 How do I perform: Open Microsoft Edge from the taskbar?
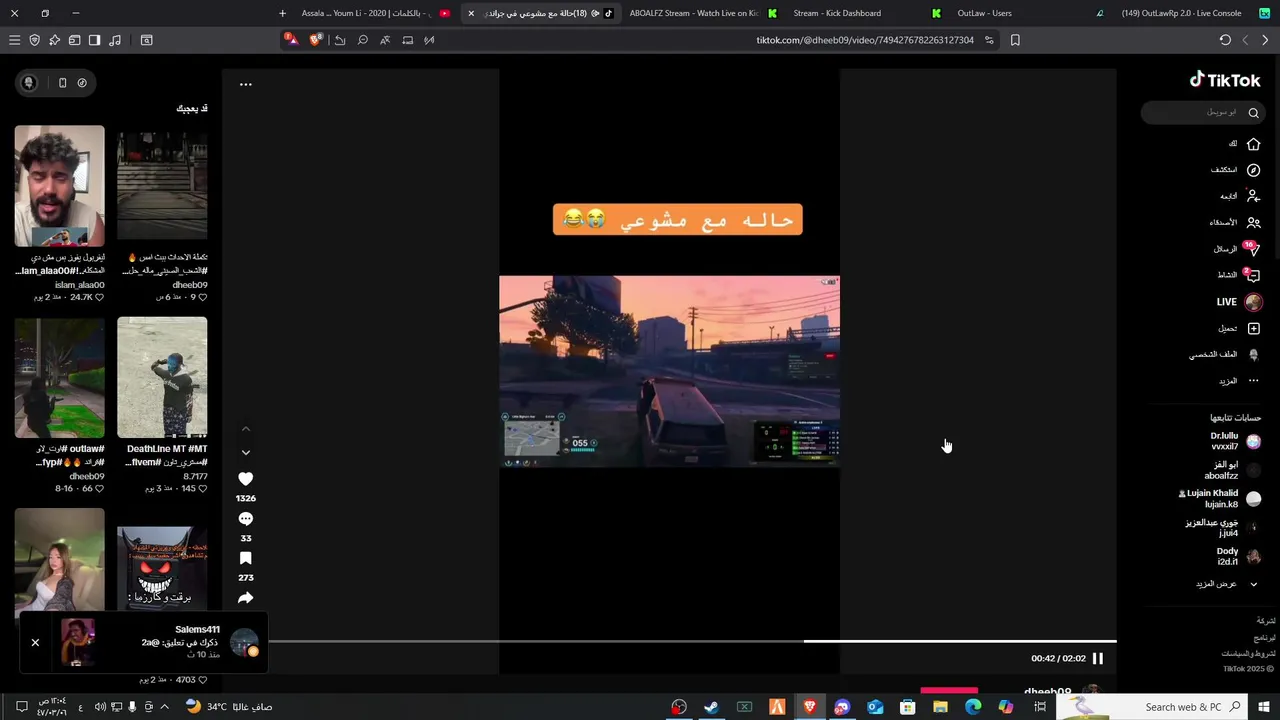click(973, 707)
